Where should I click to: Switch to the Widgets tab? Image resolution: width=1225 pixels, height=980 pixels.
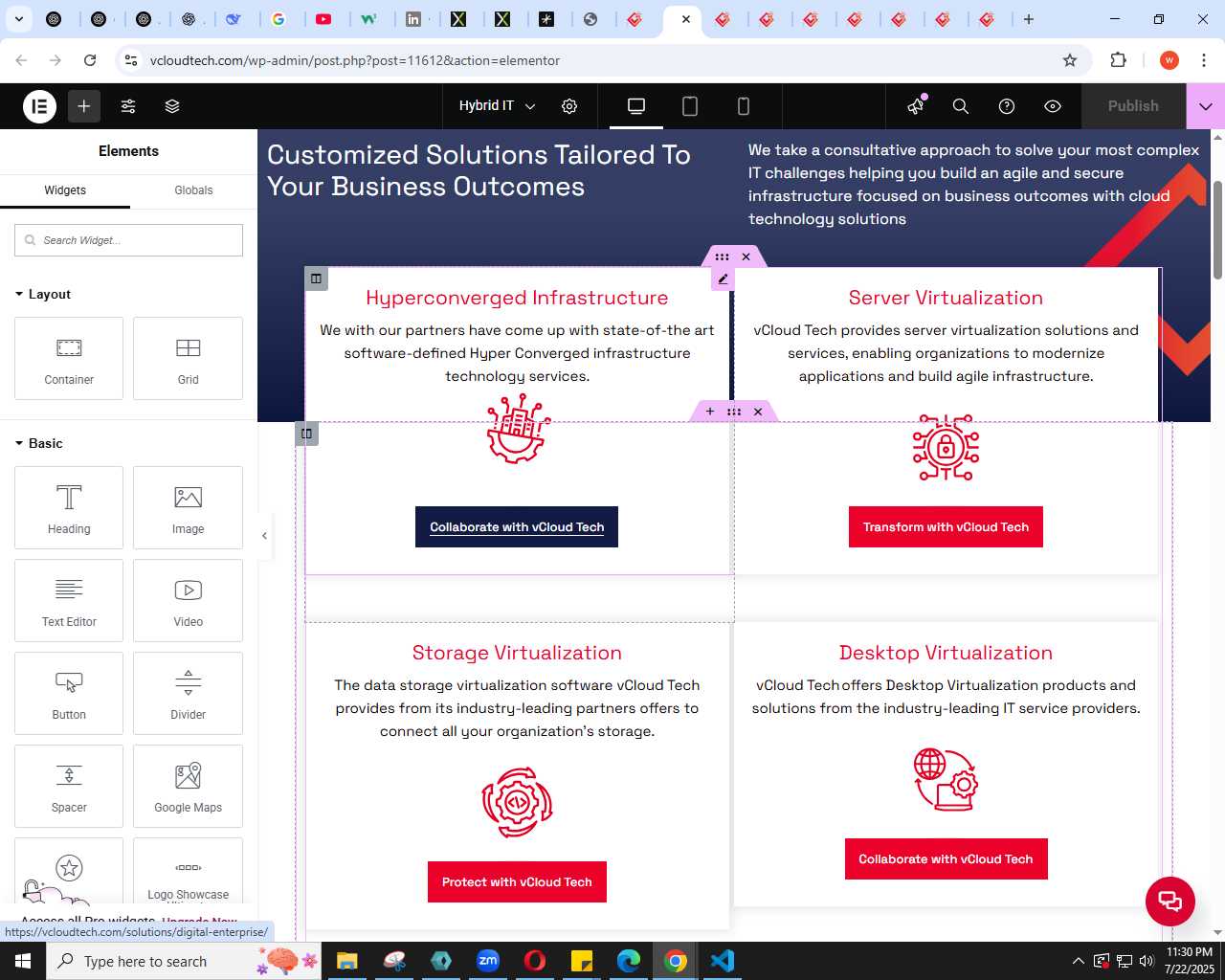65,190
